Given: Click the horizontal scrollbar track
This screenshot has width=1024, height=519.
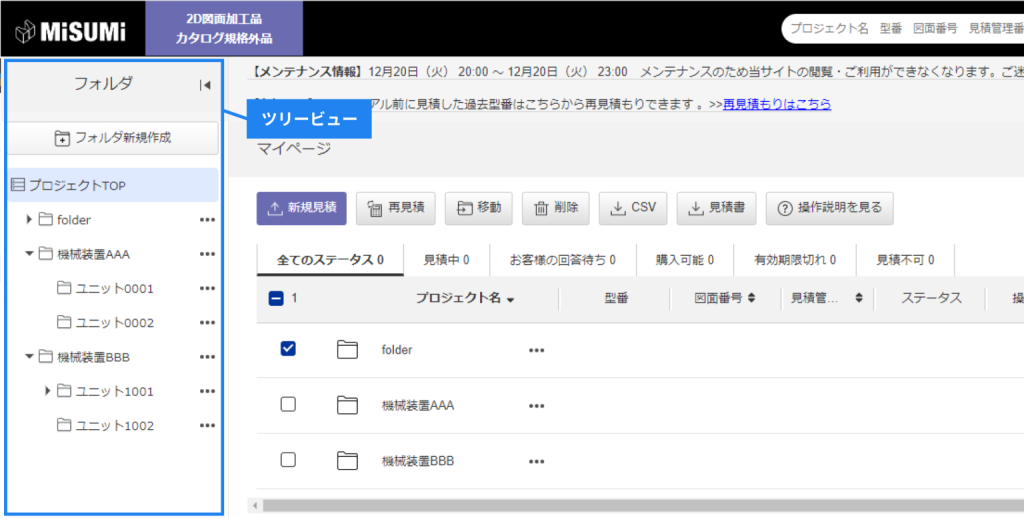Looking at the screenshot, I should point(643,506).
